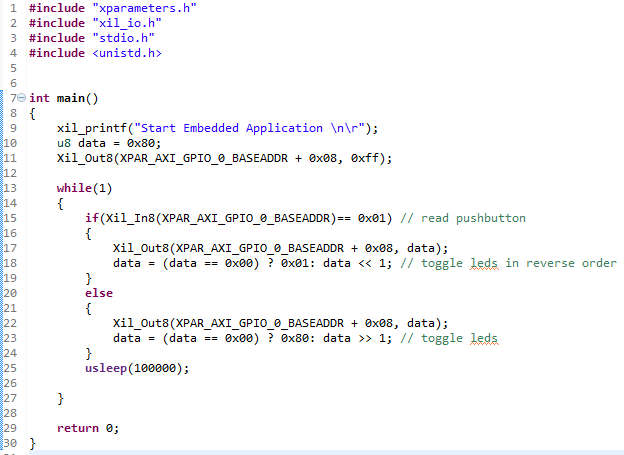Collapse the main function fold marker
This screenshot has width=624, height=455.
21,98
